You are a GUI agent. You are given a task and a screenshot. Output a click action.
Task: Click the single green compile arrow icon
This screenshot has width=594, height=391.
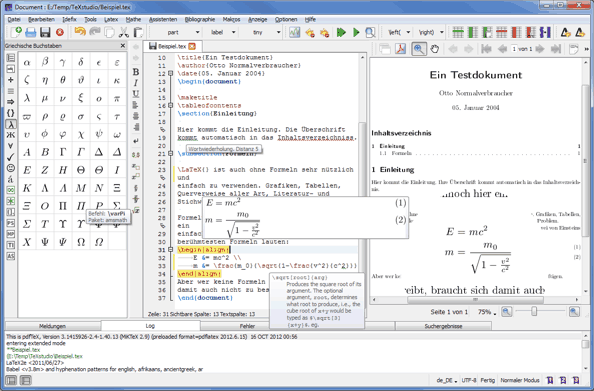(x=356, y=33)
